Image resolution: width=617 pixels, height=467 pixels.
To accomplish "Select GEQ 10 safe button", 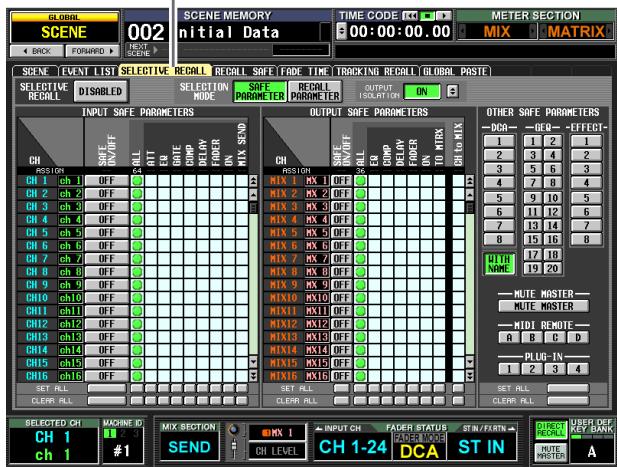I will [552, 198].
